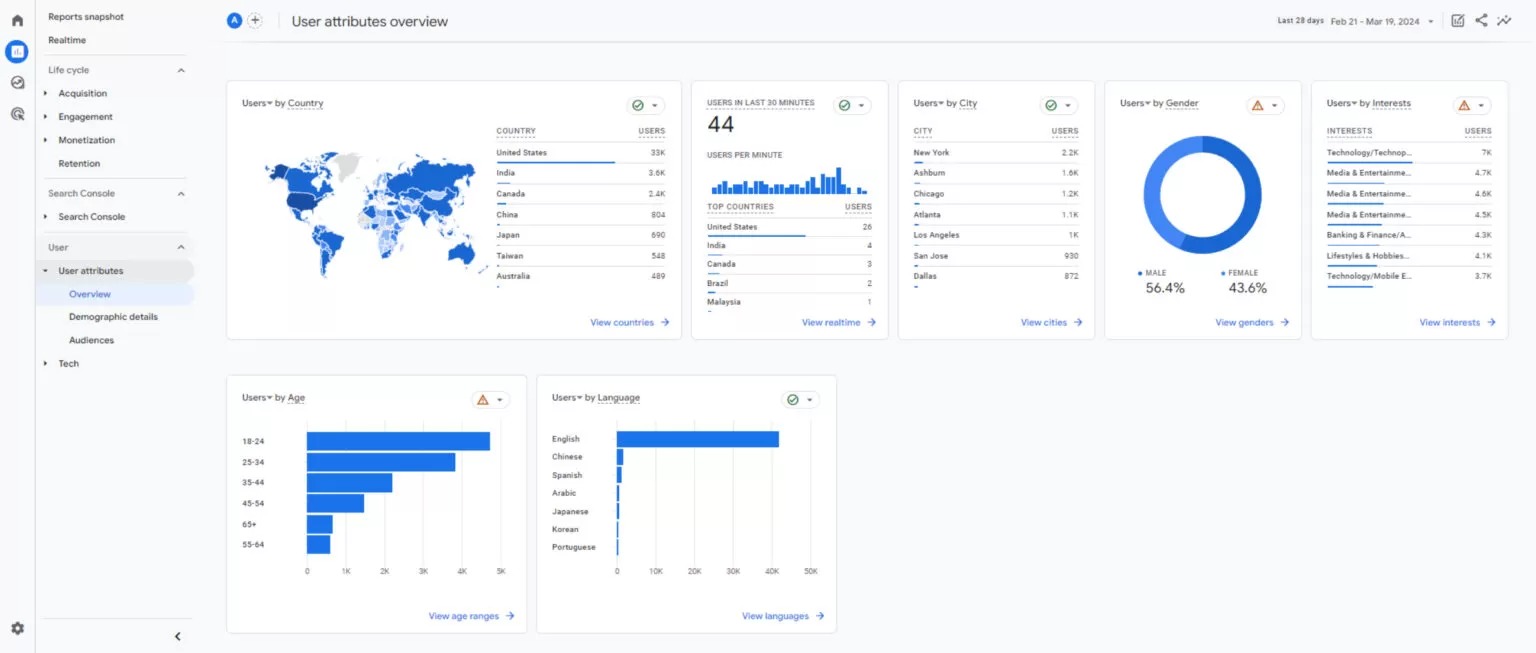Click the Lifestyles & Hobbies interests row
The image size is (1536, 653).
1409,256
